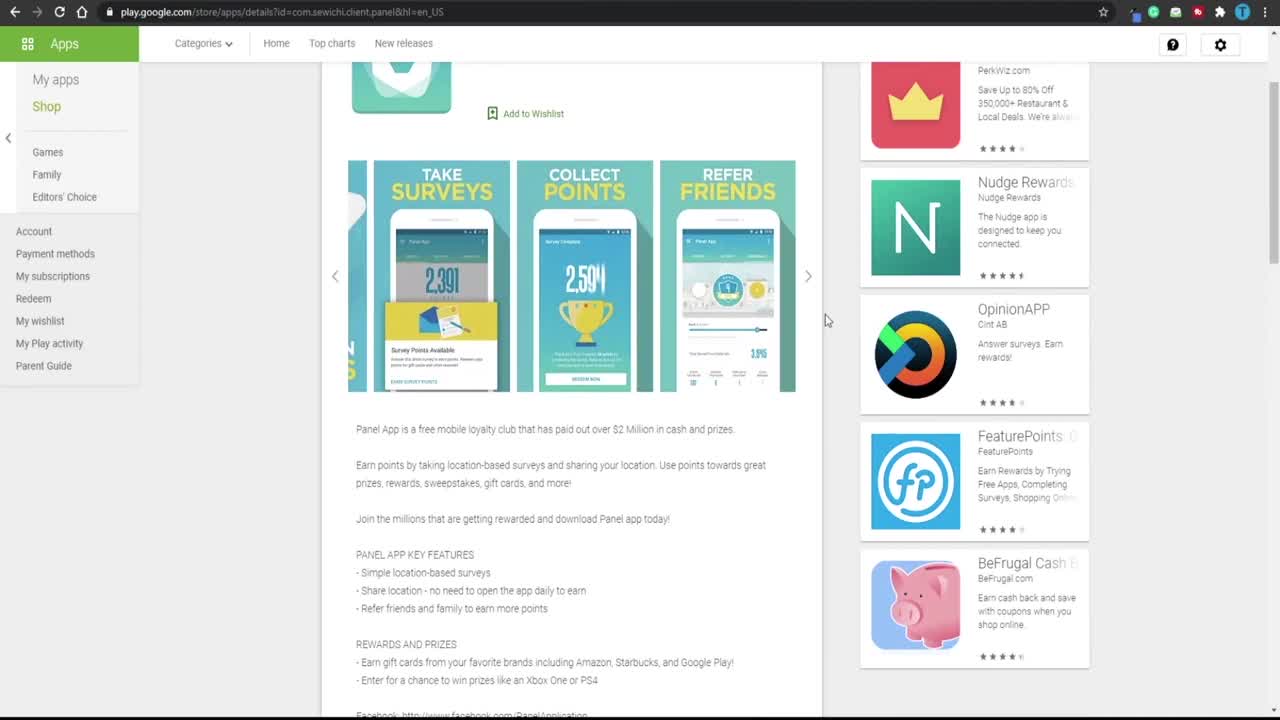The image size is (1280, 720).
Task: Open the New releases tab
Action: click(x=403, y=43)
